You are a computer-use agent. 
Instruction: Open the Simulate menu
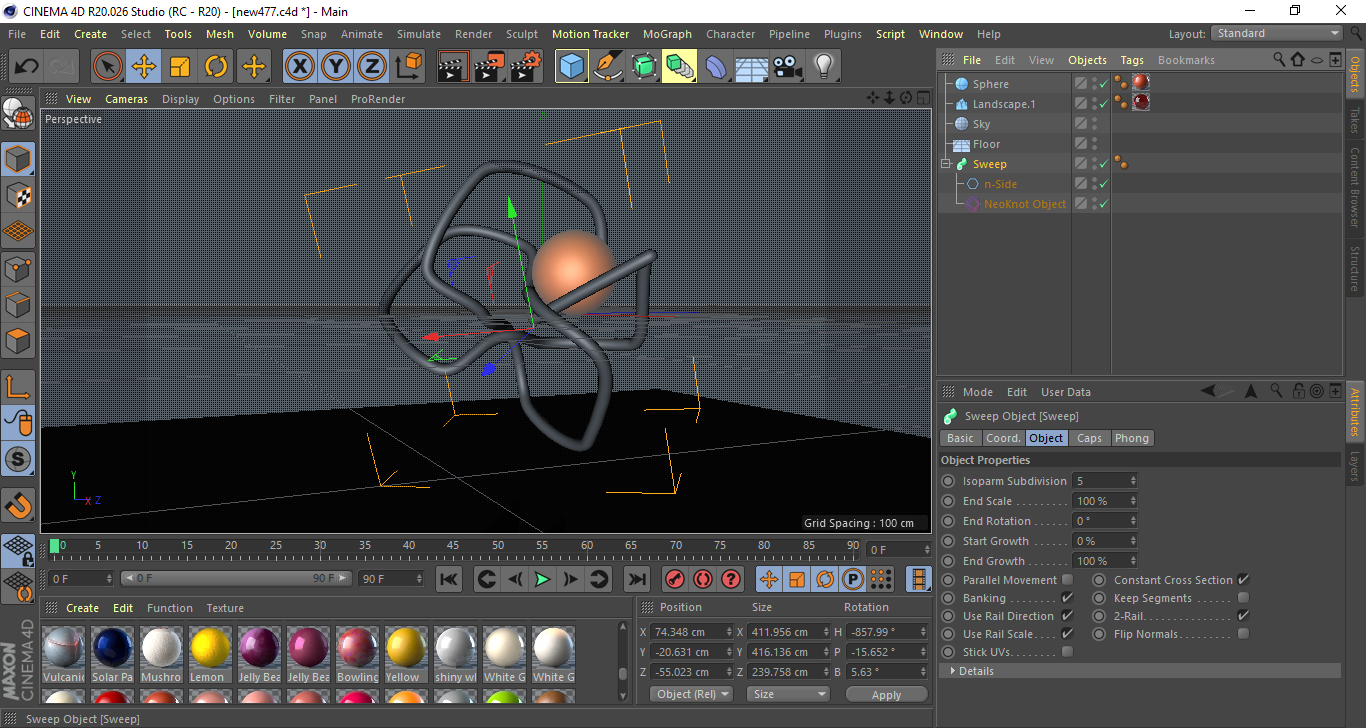(418, 34)
